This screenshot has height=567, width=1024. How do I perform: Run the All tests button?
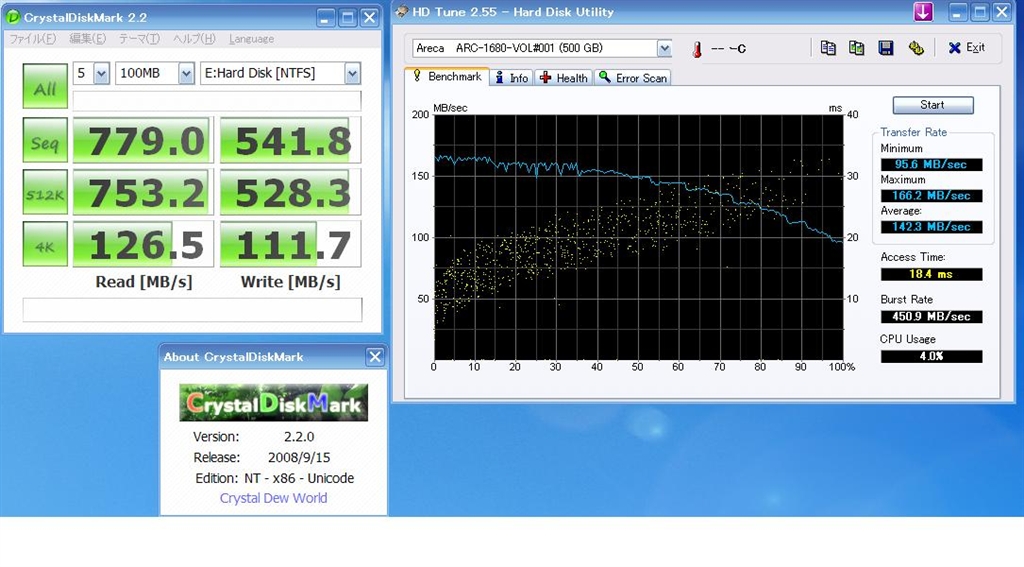coord(45,88)
